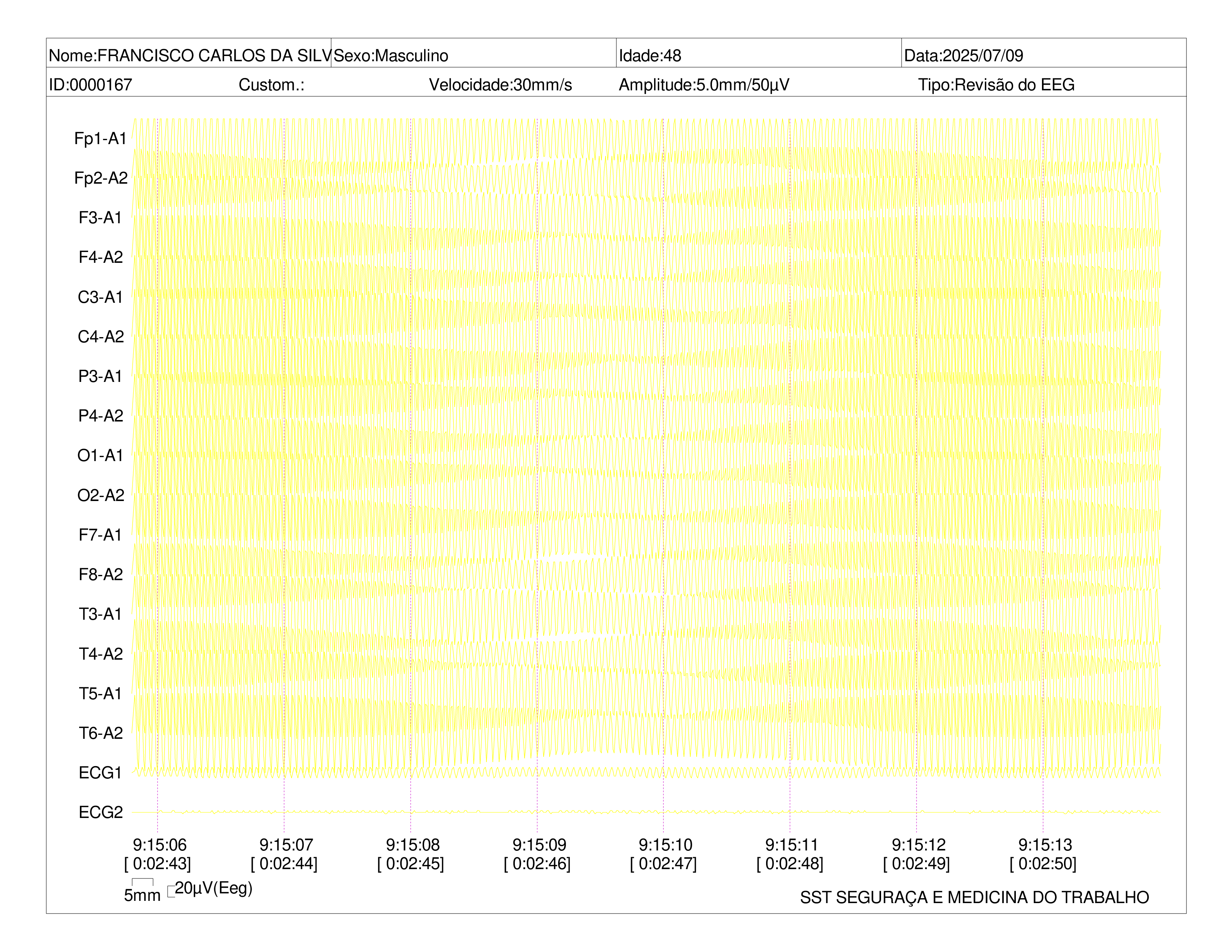Select the P3-A1 channel label

coord(100,376)
